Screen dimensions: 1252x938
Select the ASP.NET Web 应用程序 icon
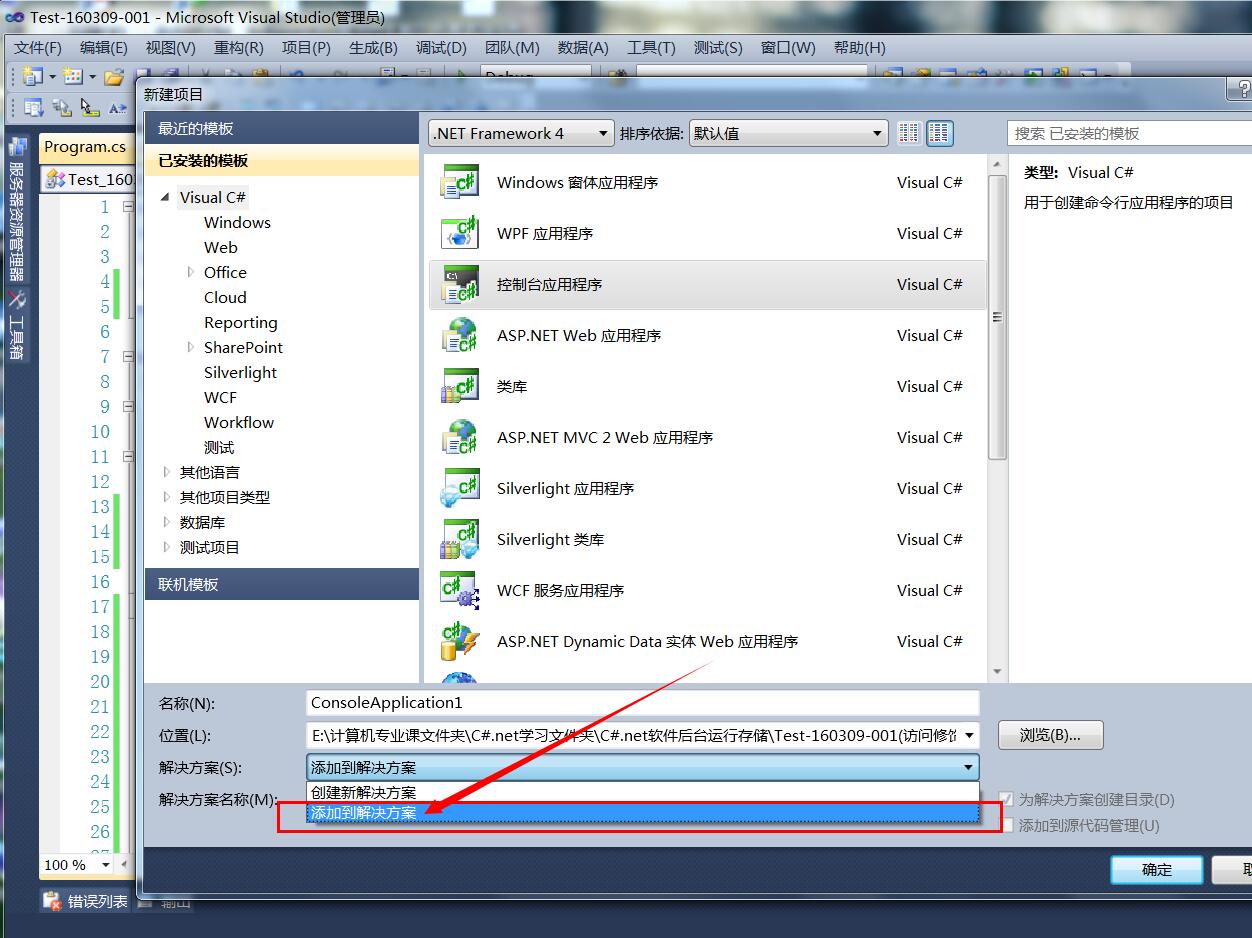460,335
